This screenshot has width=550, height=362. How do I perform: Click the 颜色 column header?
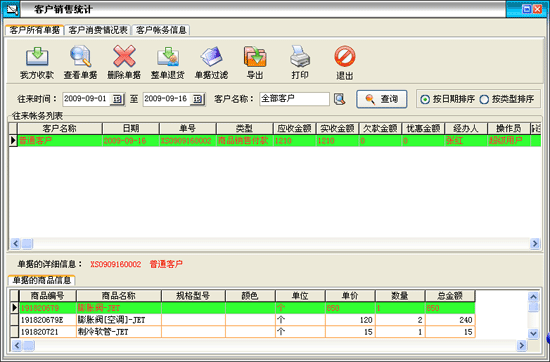(x=250, y=296)
